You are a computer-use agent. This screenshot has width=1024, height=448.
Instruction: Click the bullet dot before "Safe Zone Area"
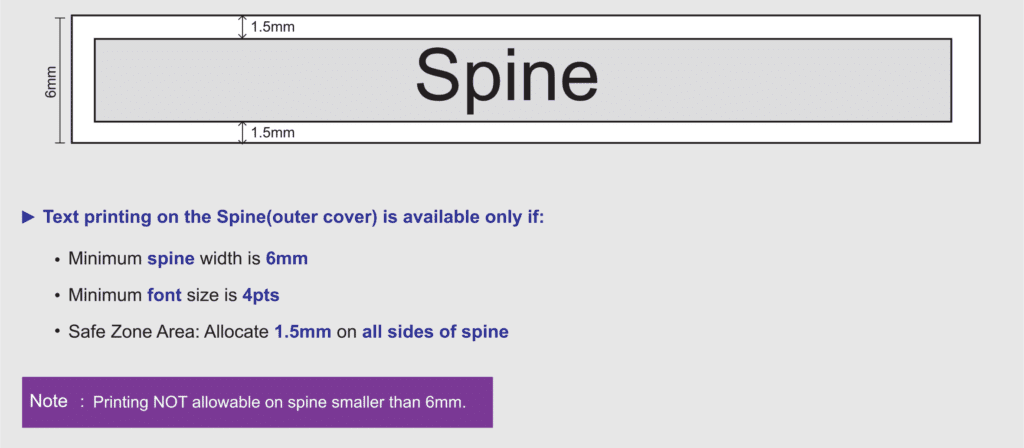[x=57, y=333]
